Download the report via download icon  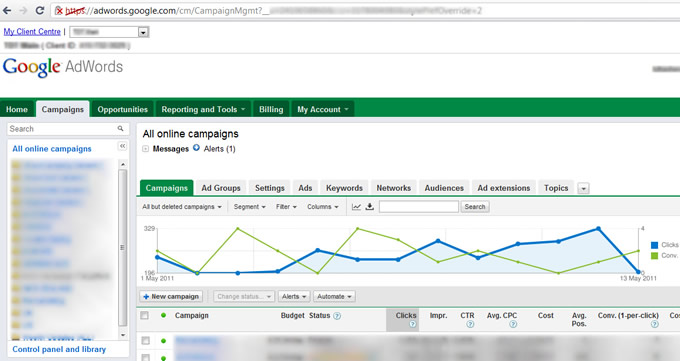(369, 207)
